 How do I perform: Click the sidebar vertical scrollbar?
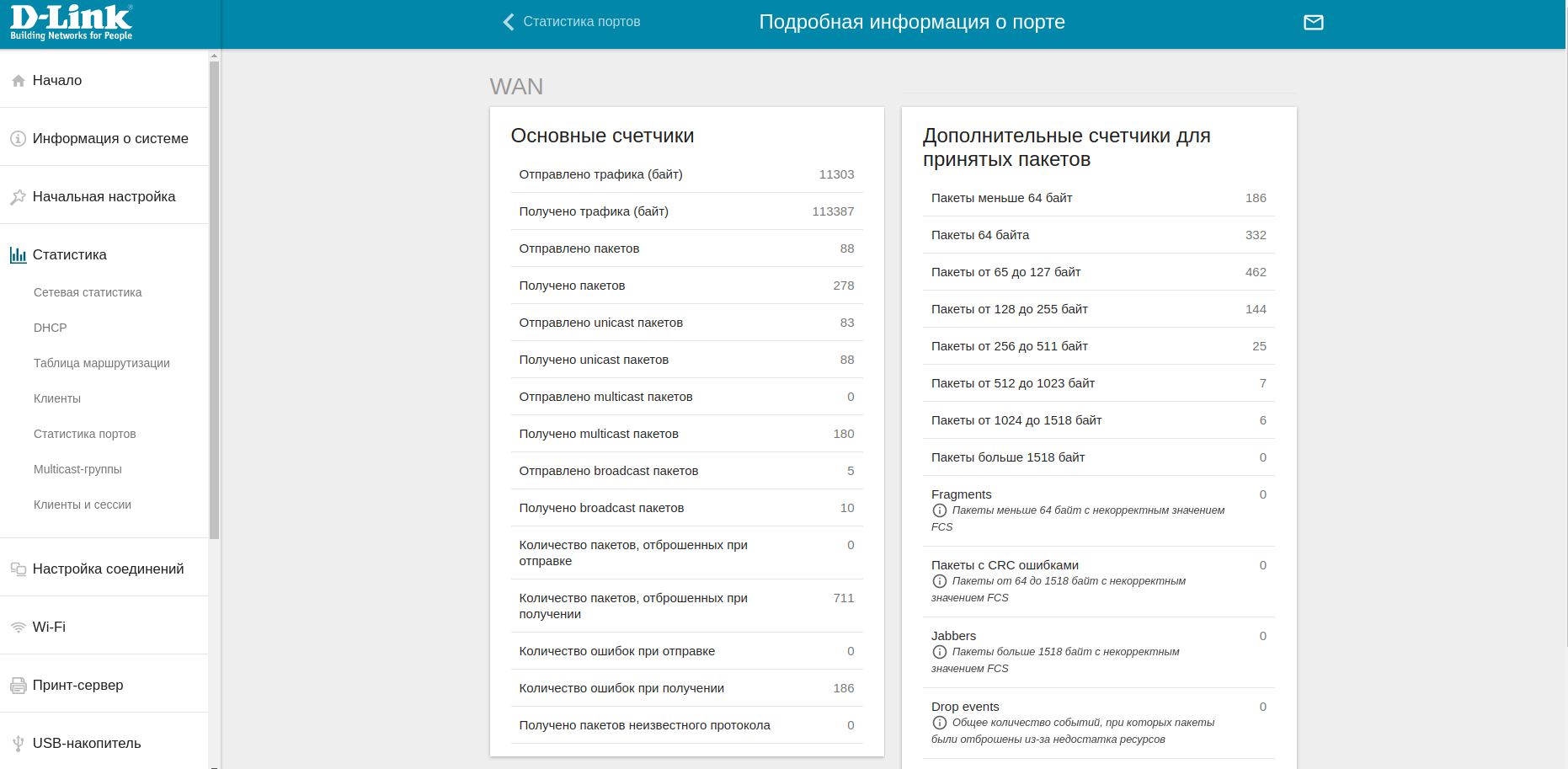tap(215, 295)
